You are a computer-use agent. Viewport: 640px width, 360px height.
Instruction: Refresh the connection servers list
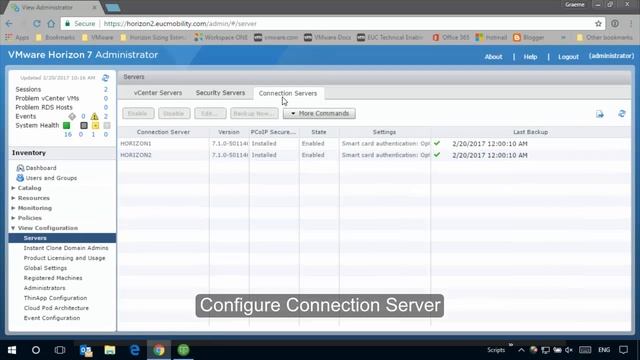click(622, 113)
